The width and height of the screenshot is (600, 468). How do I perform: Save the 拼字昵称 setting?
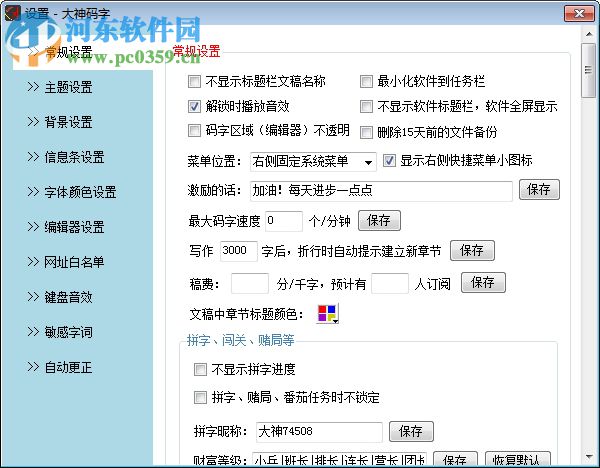click(411, 432)
